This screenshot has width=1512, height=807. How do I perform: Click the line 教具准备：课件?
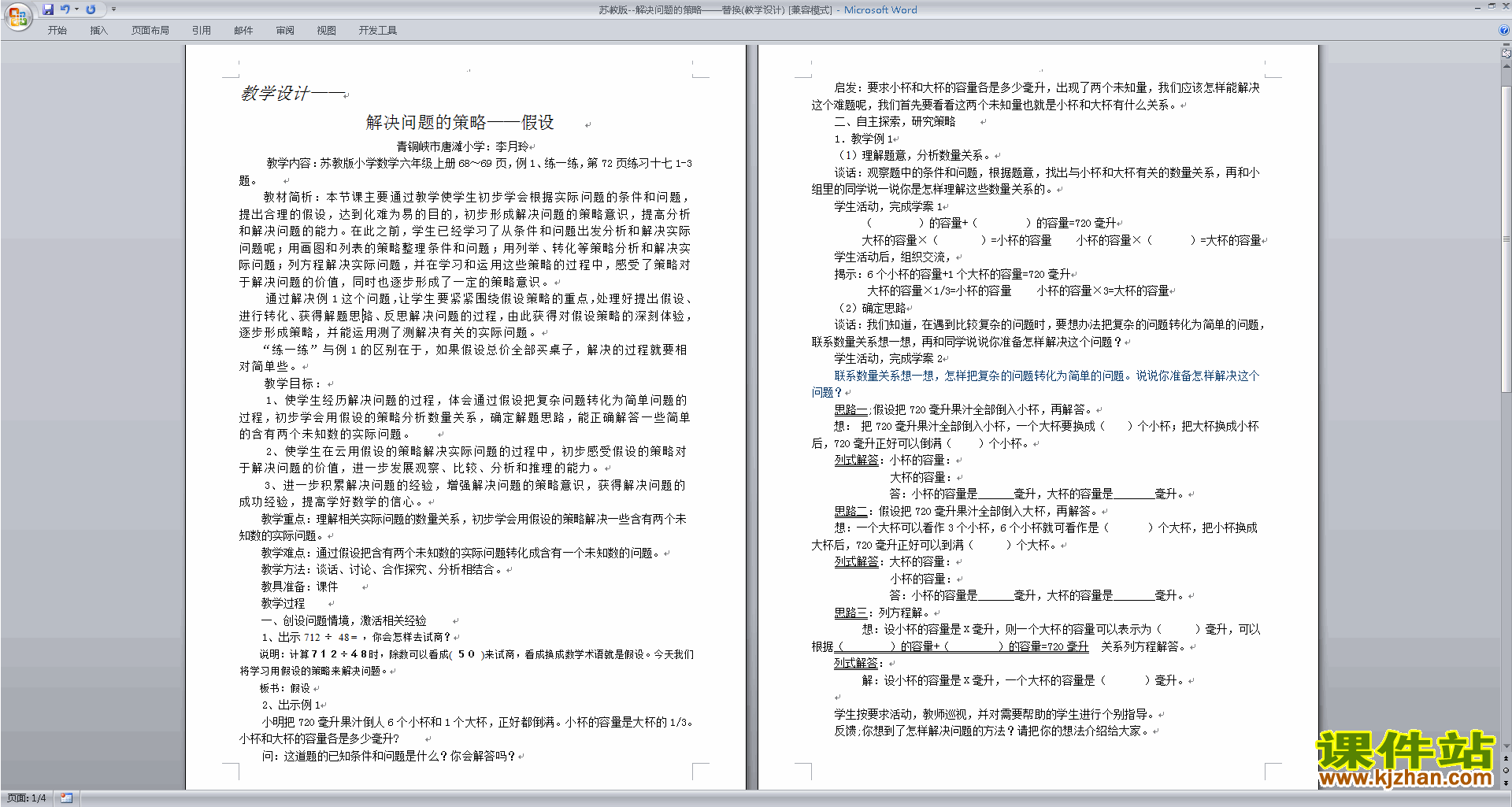click(x=299, y=587)
